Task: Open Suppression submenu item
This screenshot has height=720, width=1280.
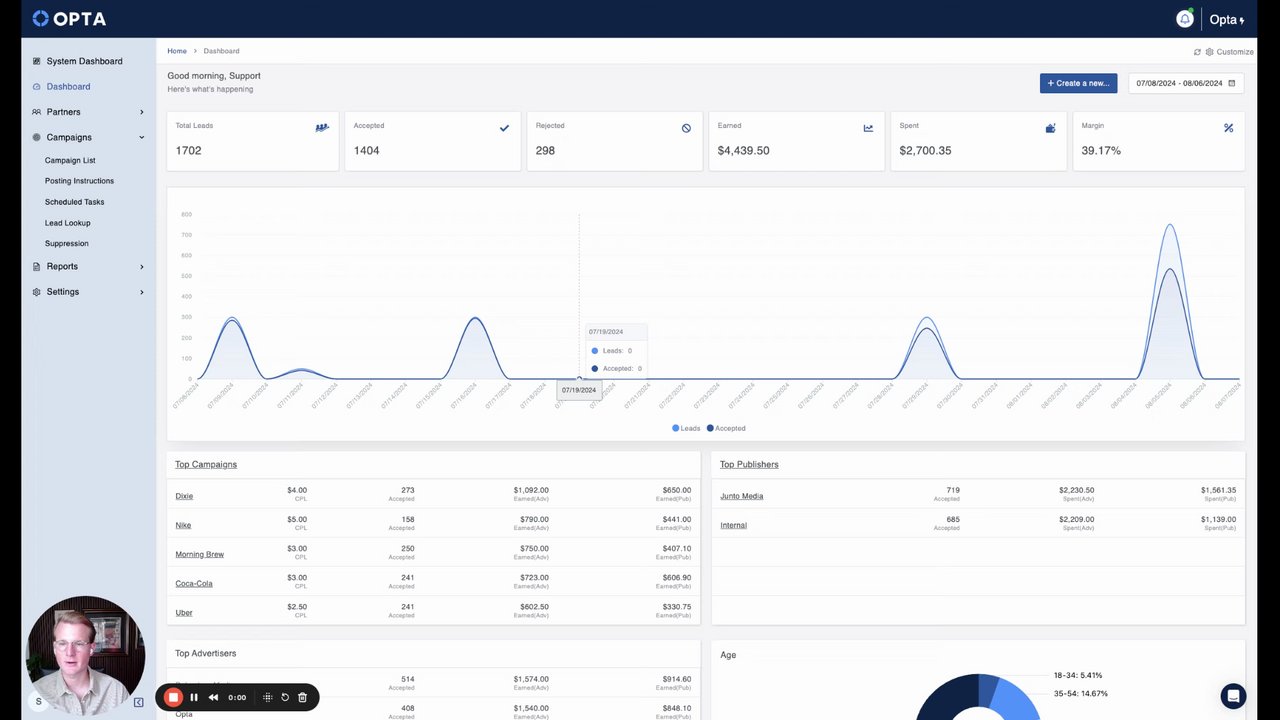Action: [66, 243]
